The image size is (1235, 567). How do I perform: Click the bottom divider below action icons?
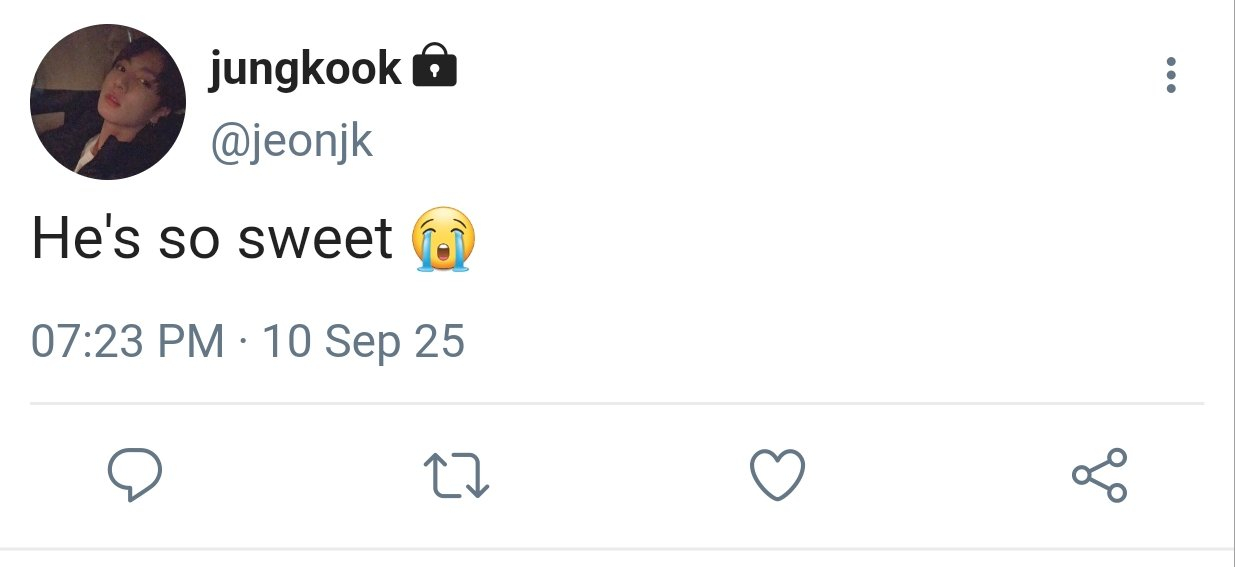click(617, 549)
